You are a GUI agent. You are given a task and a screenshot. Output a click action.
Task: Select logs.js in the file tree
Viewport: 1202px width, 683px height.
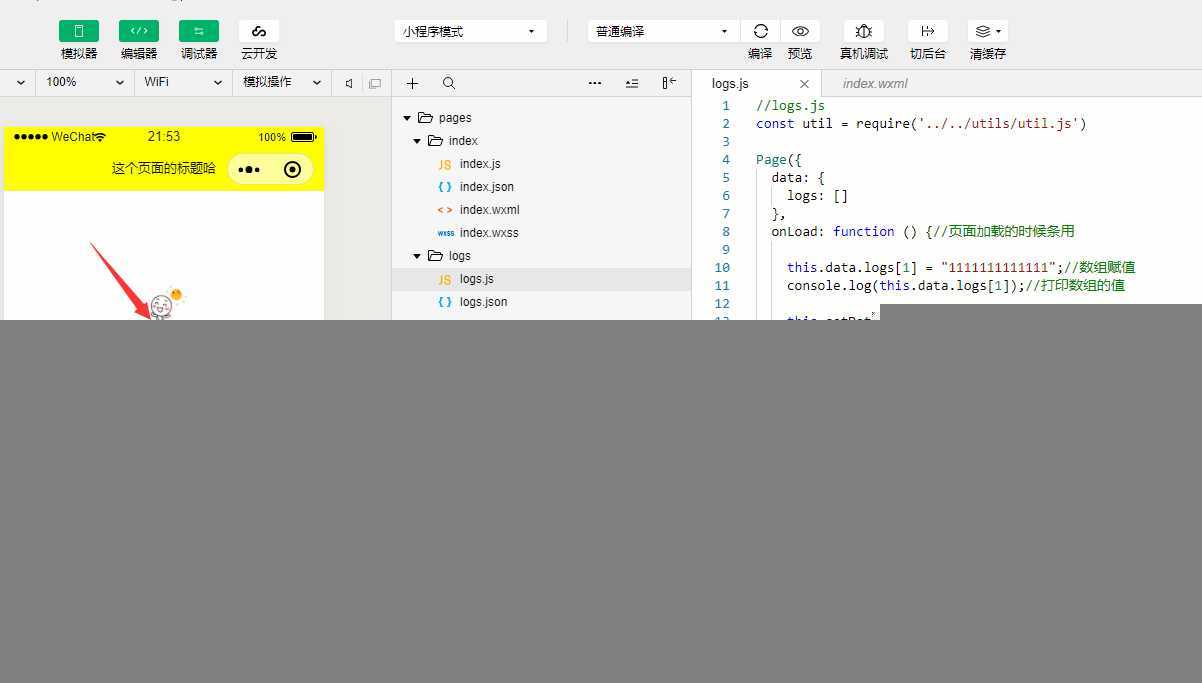pos(541,279)
